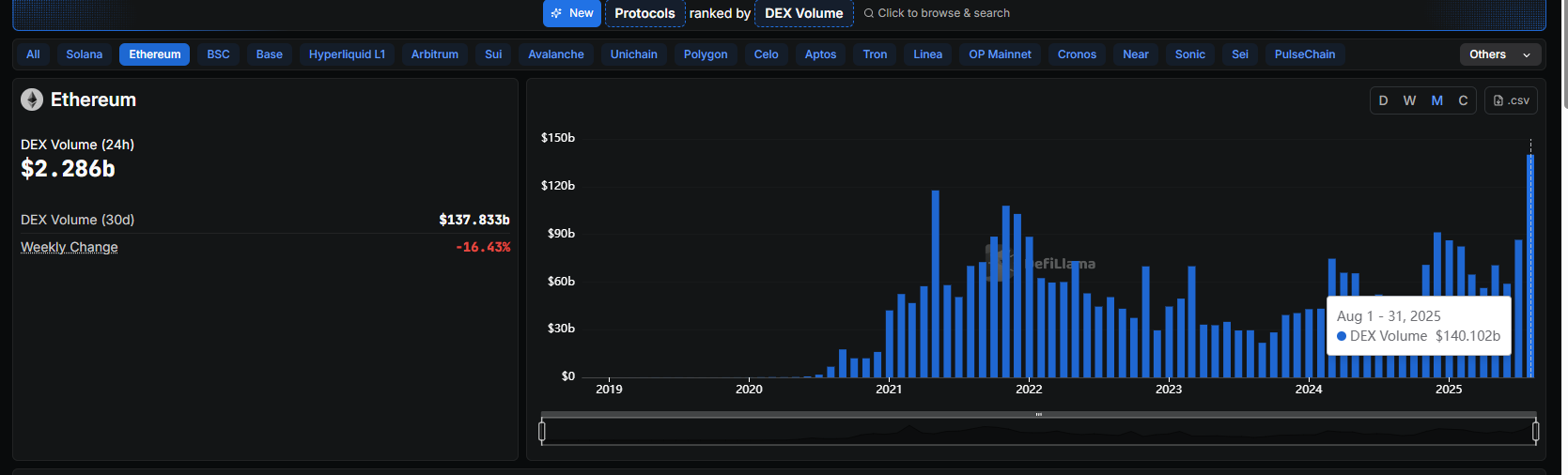Click the 2023 x-axis label
This screenshot has width=1568, height=475.
coord(1169,390)
